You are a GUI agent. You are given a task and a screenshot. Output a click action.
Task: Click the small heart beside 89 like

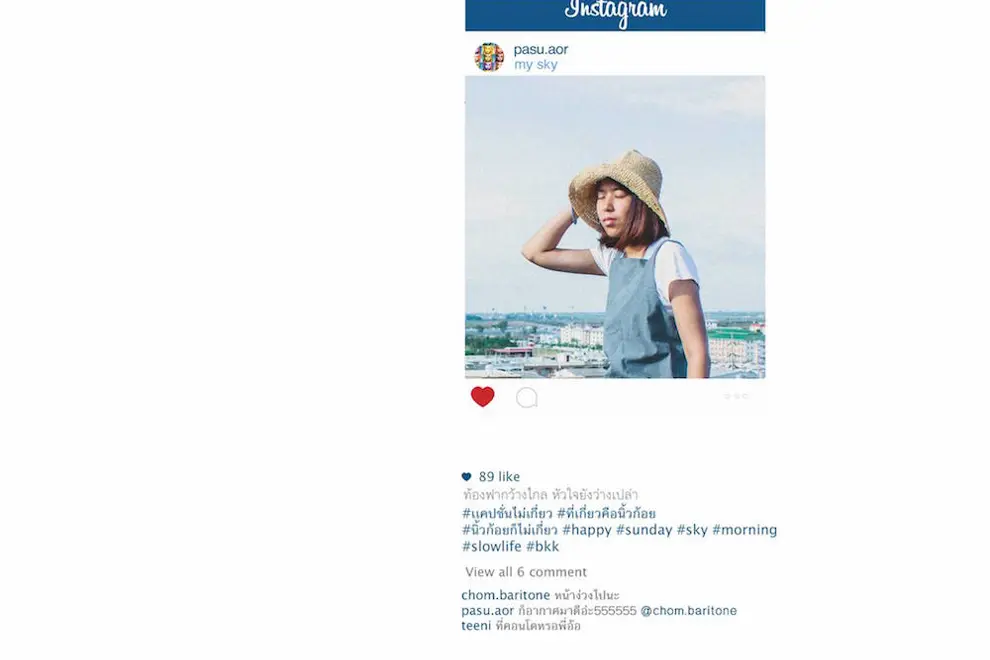point(467,477)
